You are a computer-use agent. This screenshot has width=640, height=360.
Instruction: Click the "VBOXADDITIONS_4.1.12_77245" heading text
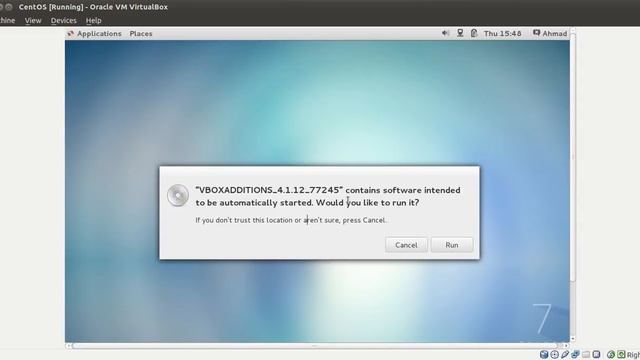tap(269, 190)
